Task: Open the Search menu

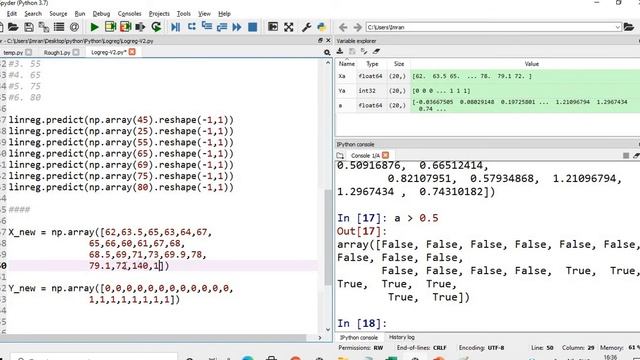Action: coord(33,13)
